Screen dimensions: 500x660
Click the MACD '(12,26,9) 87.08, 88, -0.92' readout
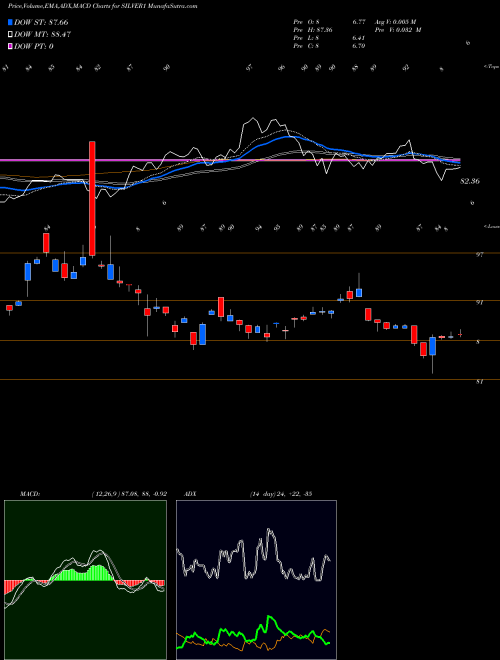click(x=129, y=494)
